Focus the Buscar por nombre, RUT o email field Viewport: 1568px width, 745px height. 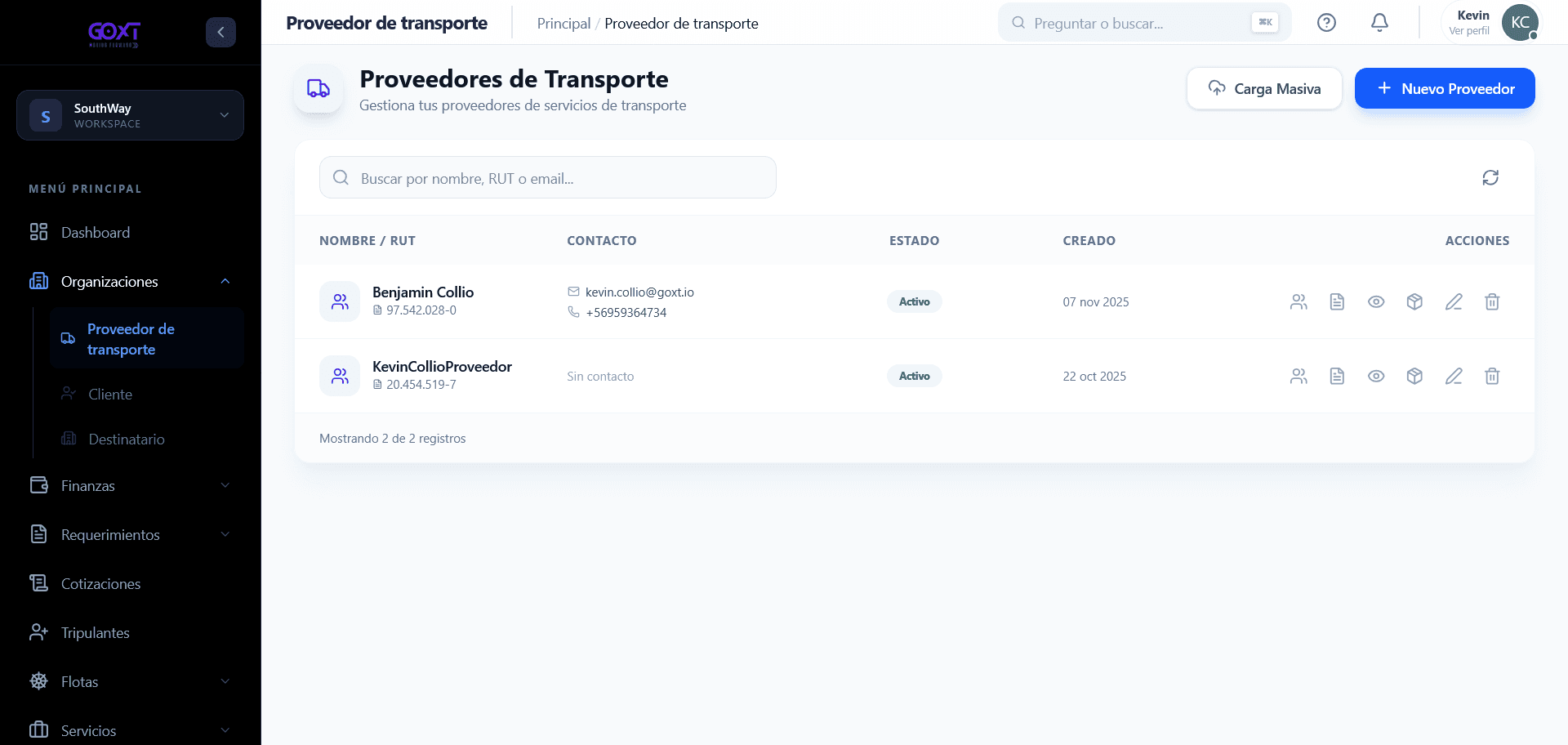pos(547,178)
